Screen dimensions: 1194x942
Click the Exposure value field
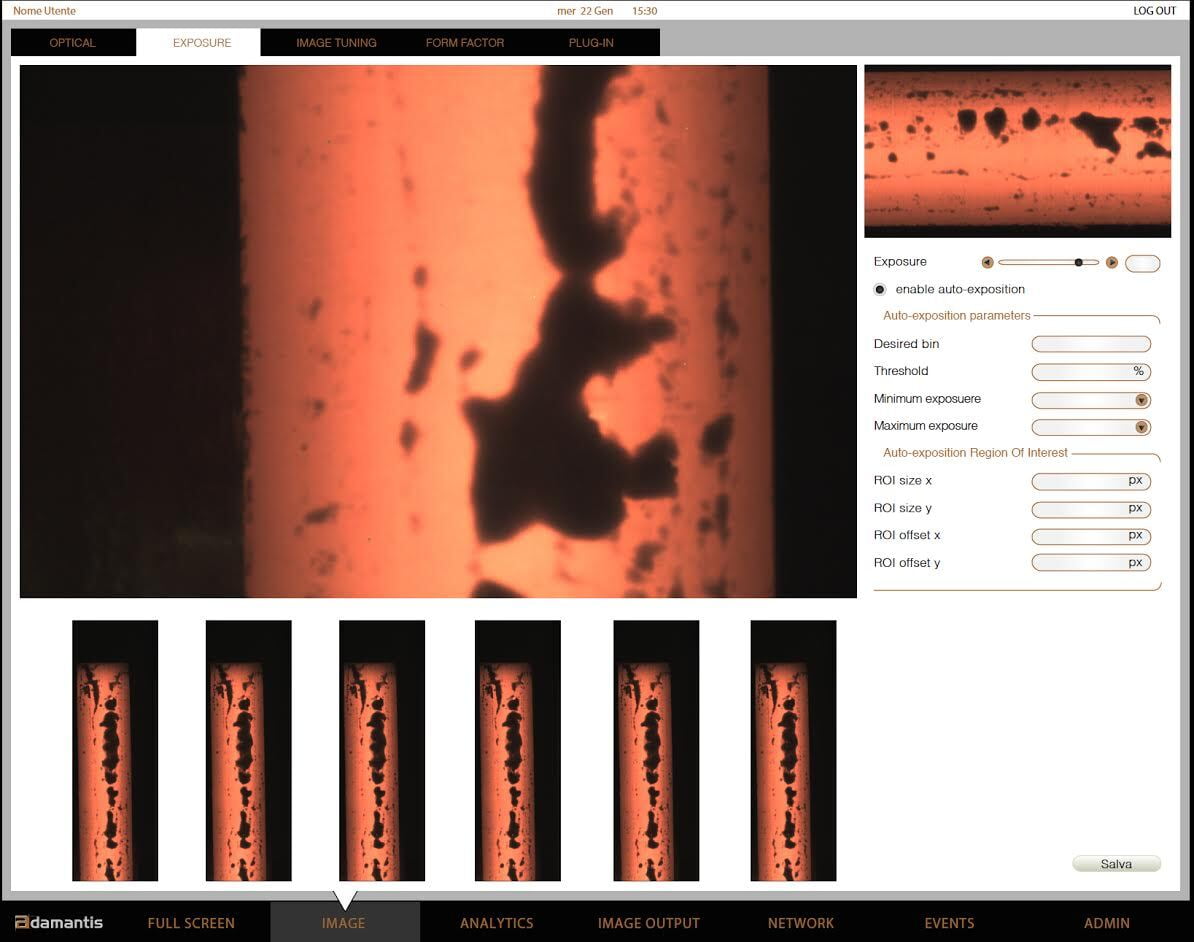pyautogui.click(x=1142, y=263)
